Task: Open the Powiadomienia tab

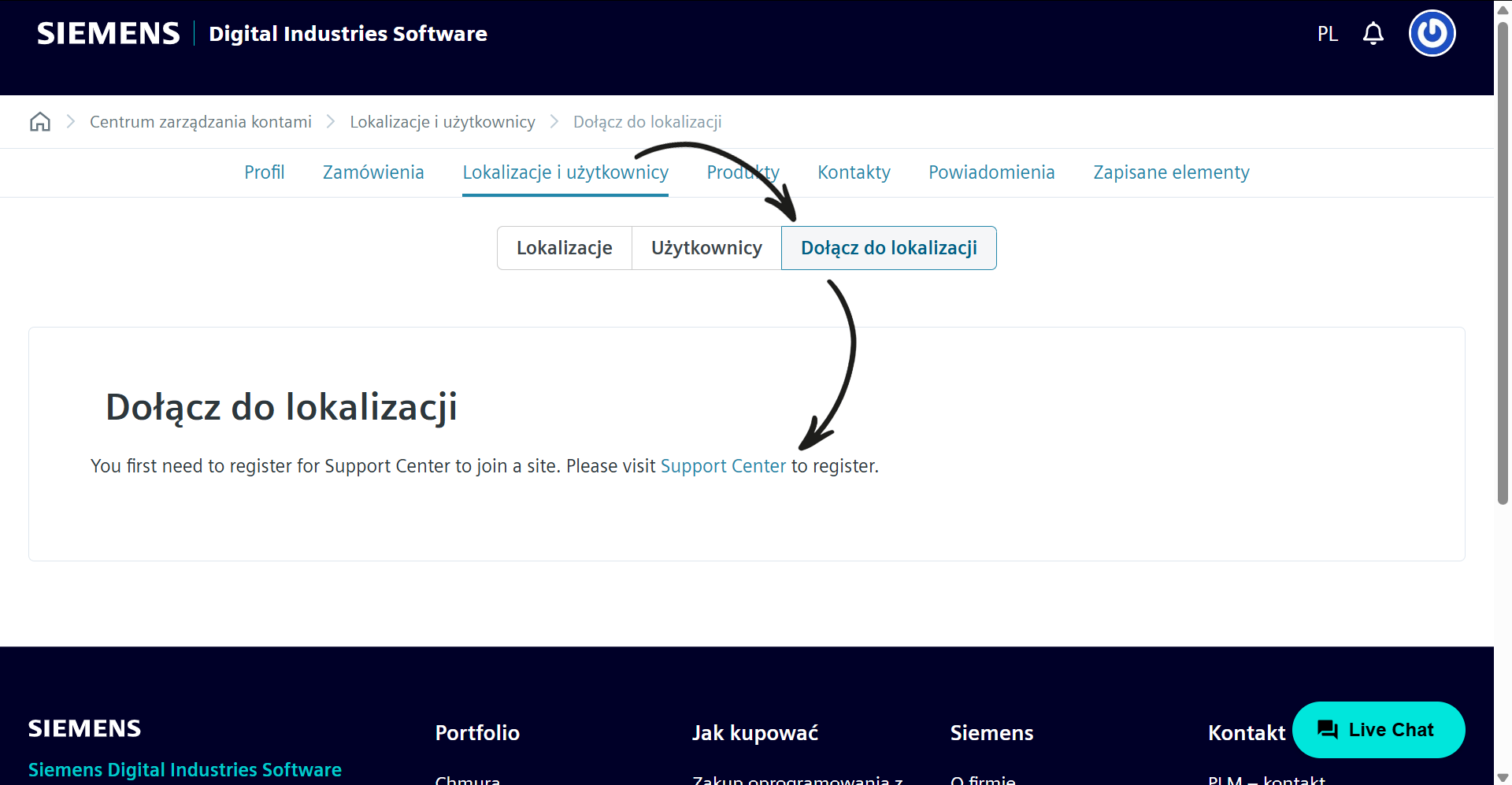Action: coord(991,172)
